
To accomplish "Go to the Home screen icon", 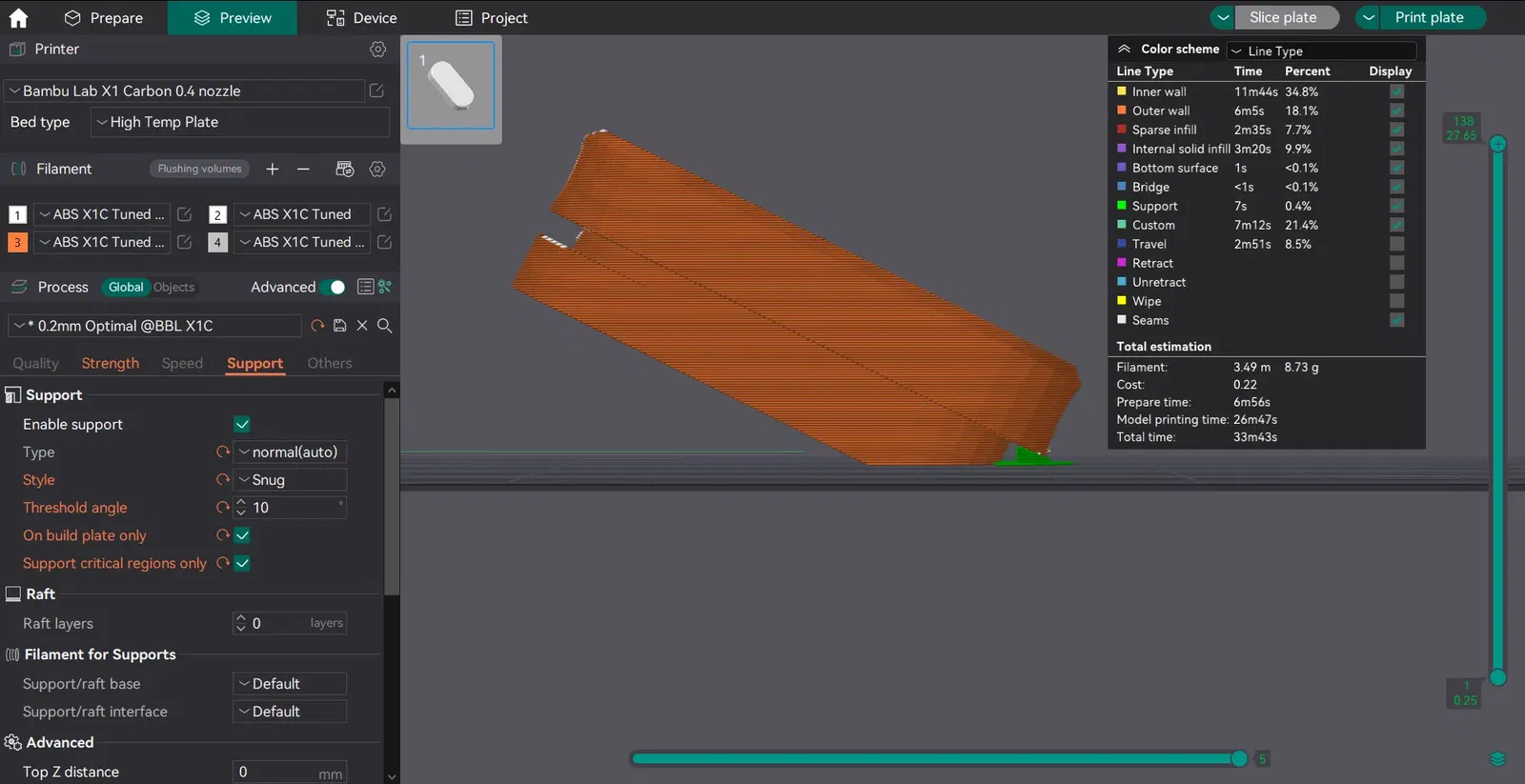I will pos(18,18).
